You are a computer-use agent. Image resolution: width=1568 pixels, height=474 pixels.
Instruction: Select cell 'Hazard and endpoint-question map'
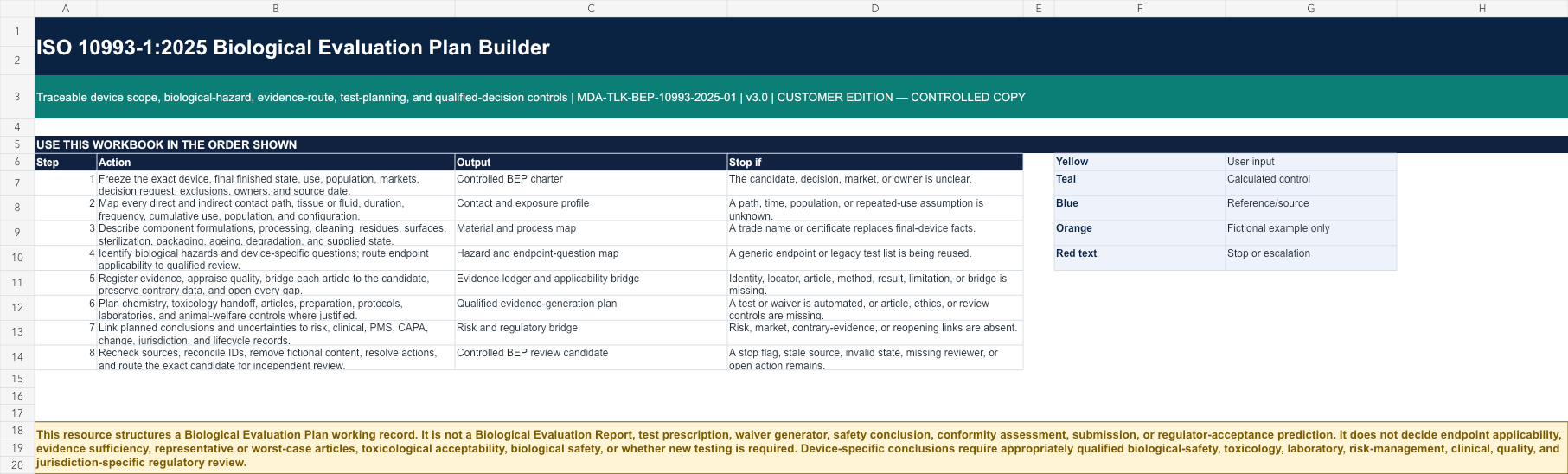[591, 258]
